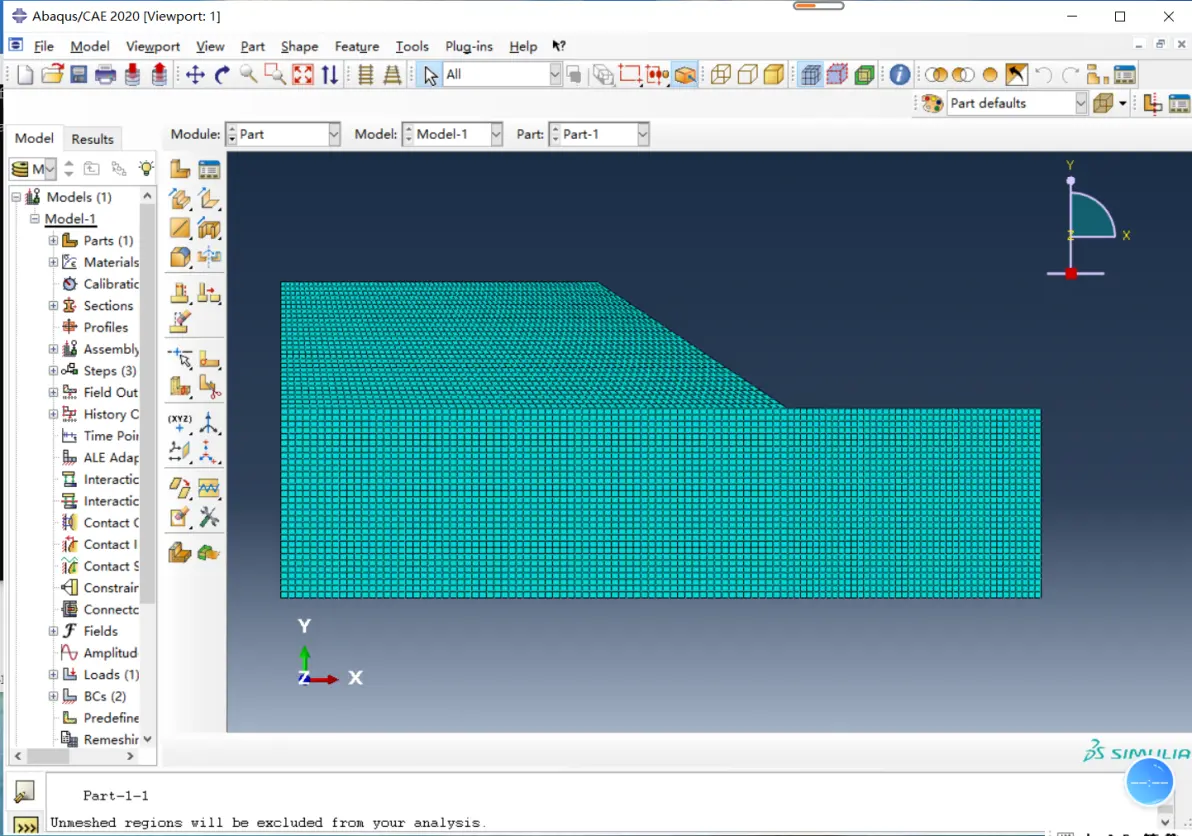The height and width of the screenshot is (836, 1192).
Task: Toggle the mesh visibility icon
Action: pyautogui.click(x=811, y=74)
